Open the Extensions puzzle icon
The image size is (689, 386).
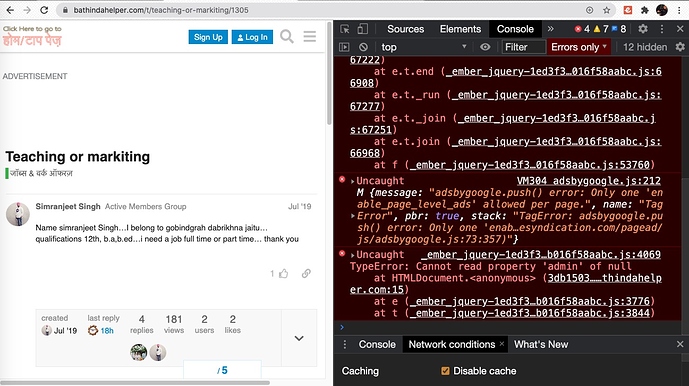coord(645,10)
